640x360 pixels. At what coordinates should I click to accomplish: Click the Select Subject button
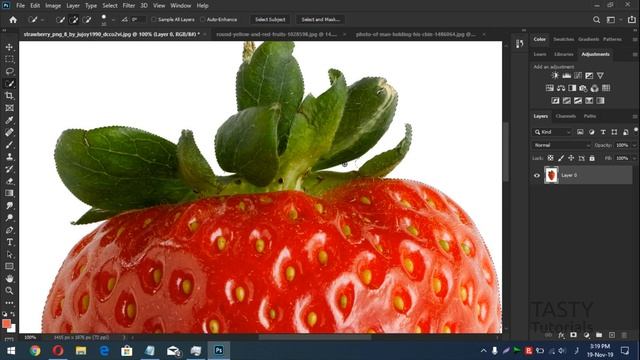click(270, 20)
